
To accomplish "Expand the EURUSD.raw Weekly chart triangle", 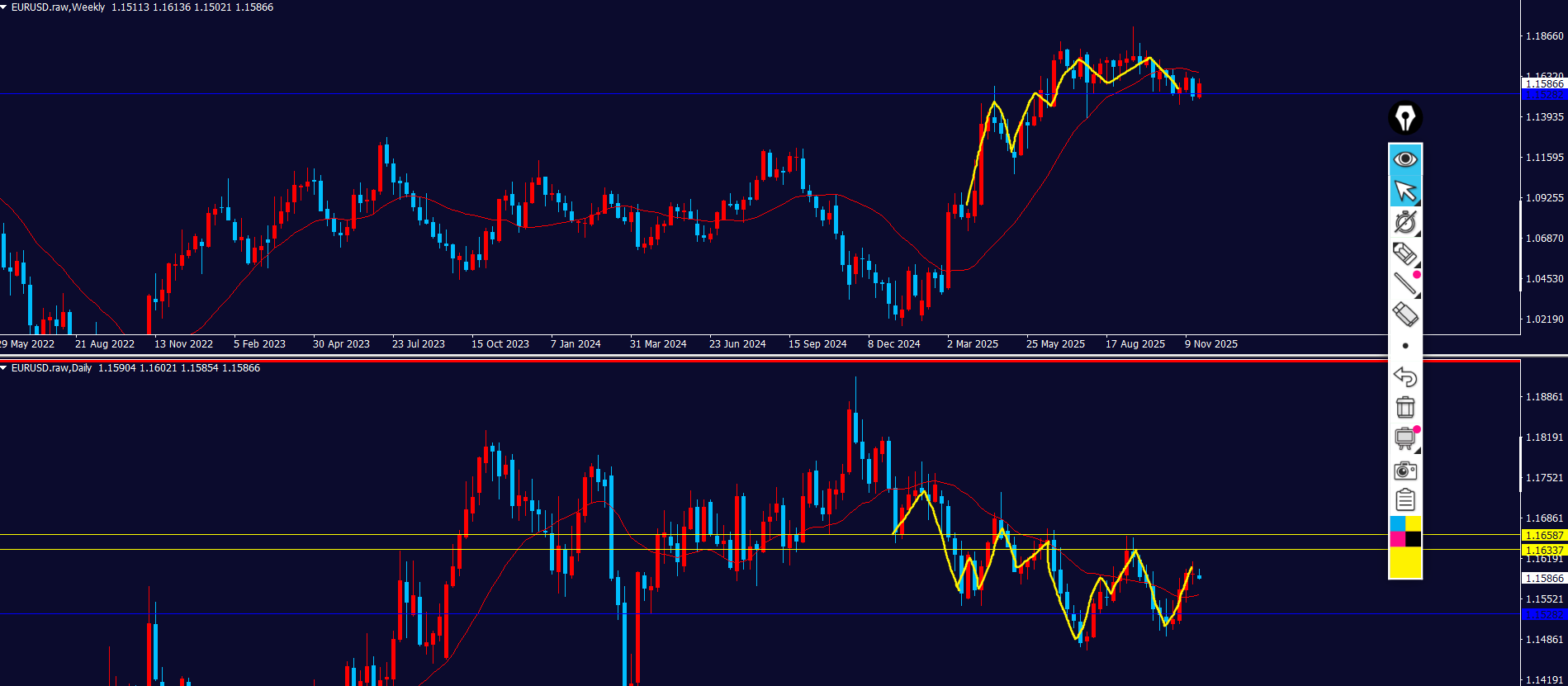I will tap(4, 7).
